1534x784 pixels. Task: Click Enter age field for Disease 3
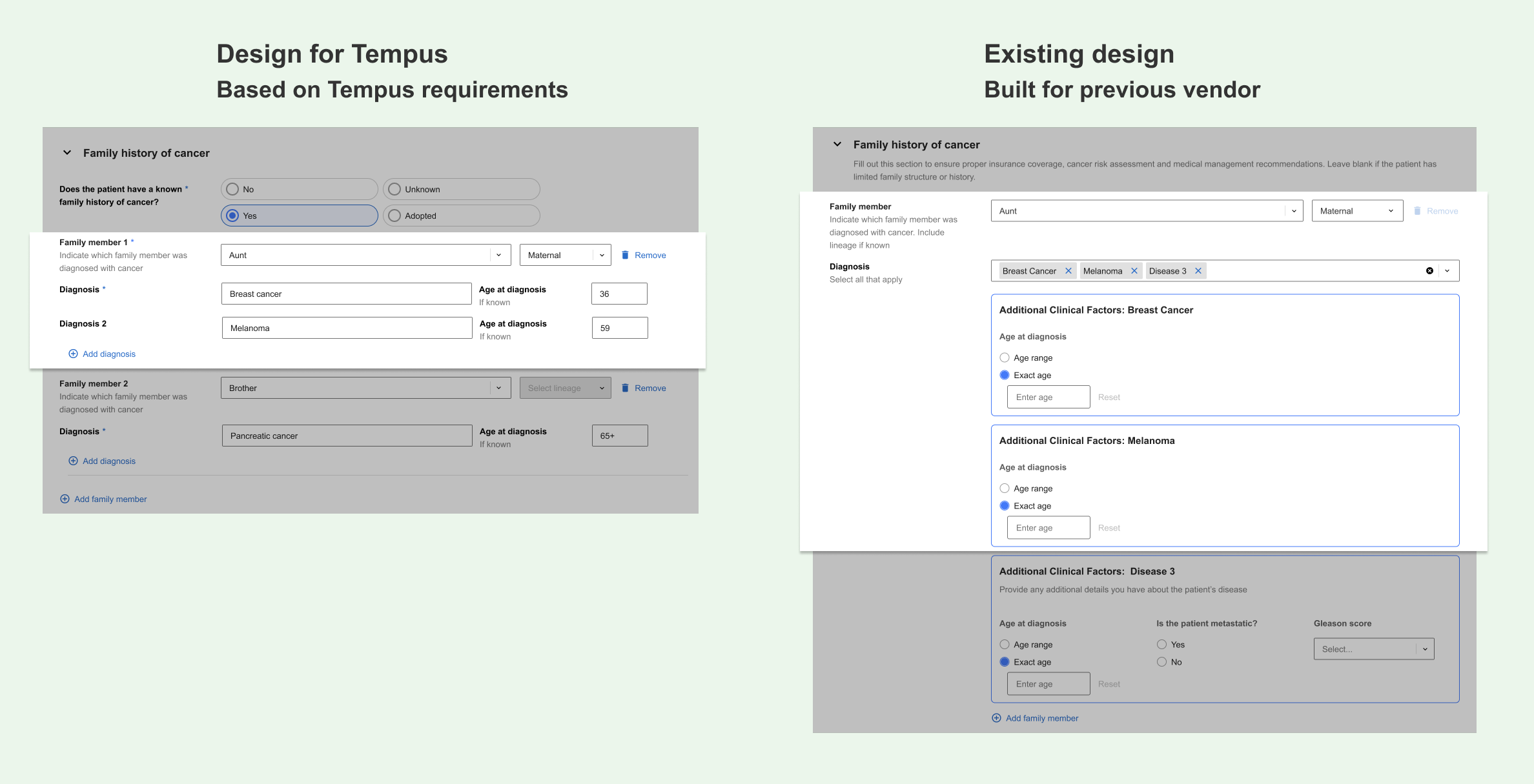click(x=1048, y=684)
